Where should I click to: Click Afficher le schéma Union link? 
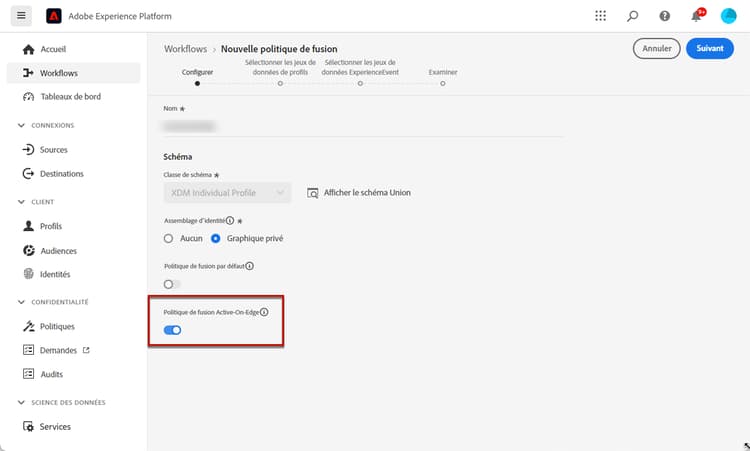point(367,193)
